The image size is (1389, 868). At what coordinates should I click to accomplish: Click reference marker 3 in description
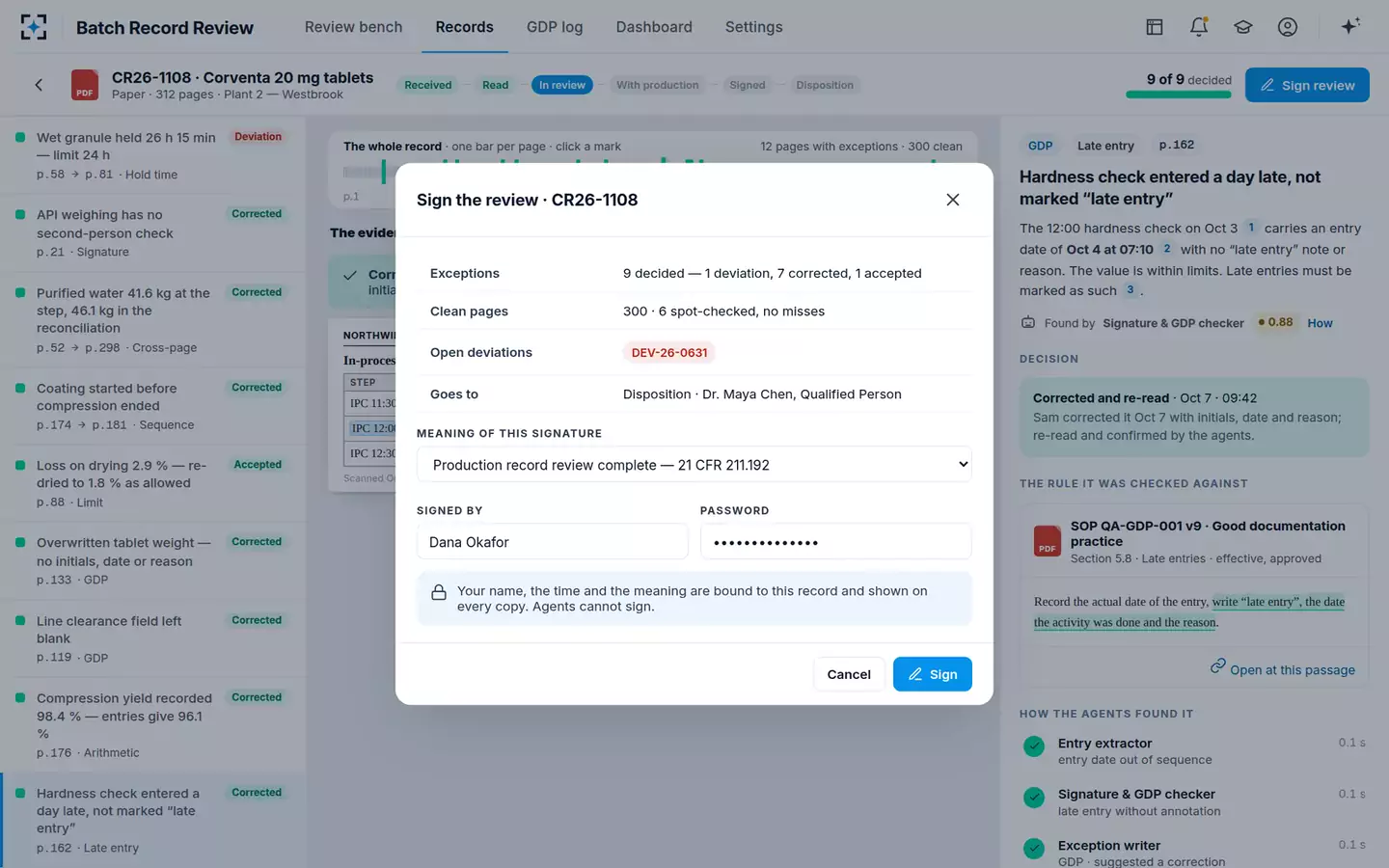pos(1130,290)
